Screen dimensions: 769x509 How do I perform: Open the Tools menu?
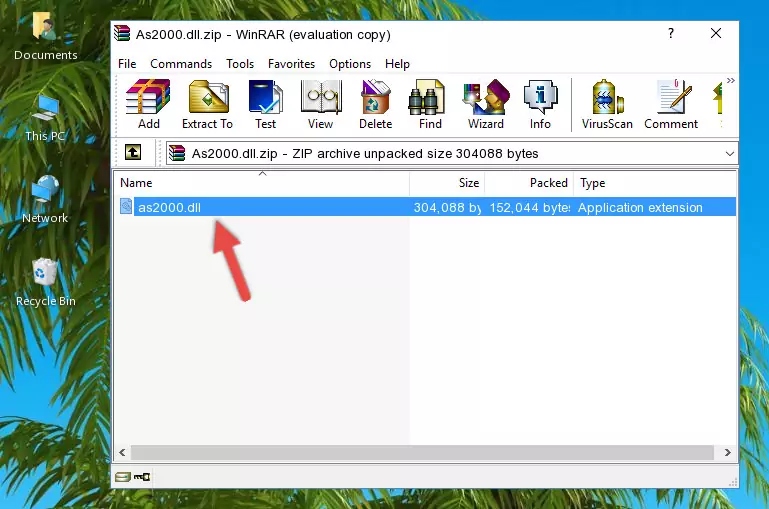pos(240,64)
